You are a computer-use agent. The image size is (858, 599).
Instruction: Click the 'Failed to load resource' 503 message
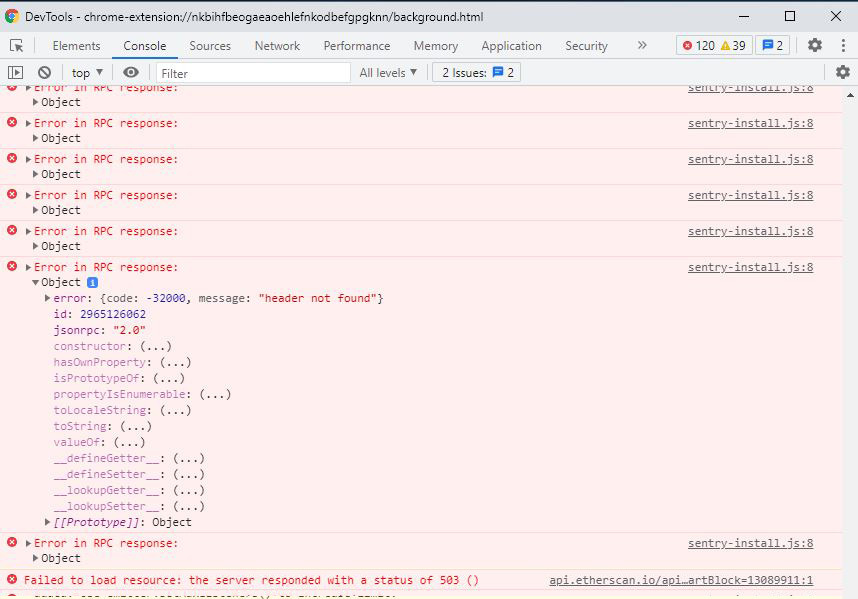tap(251, 580)
